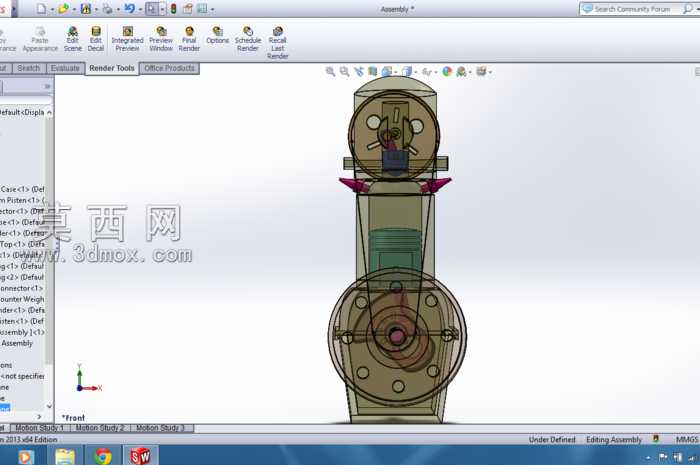The width and height of the screenshot is (700, 465).
Task: Open the dropdown arrow beside New document
Action: [52, 9]
